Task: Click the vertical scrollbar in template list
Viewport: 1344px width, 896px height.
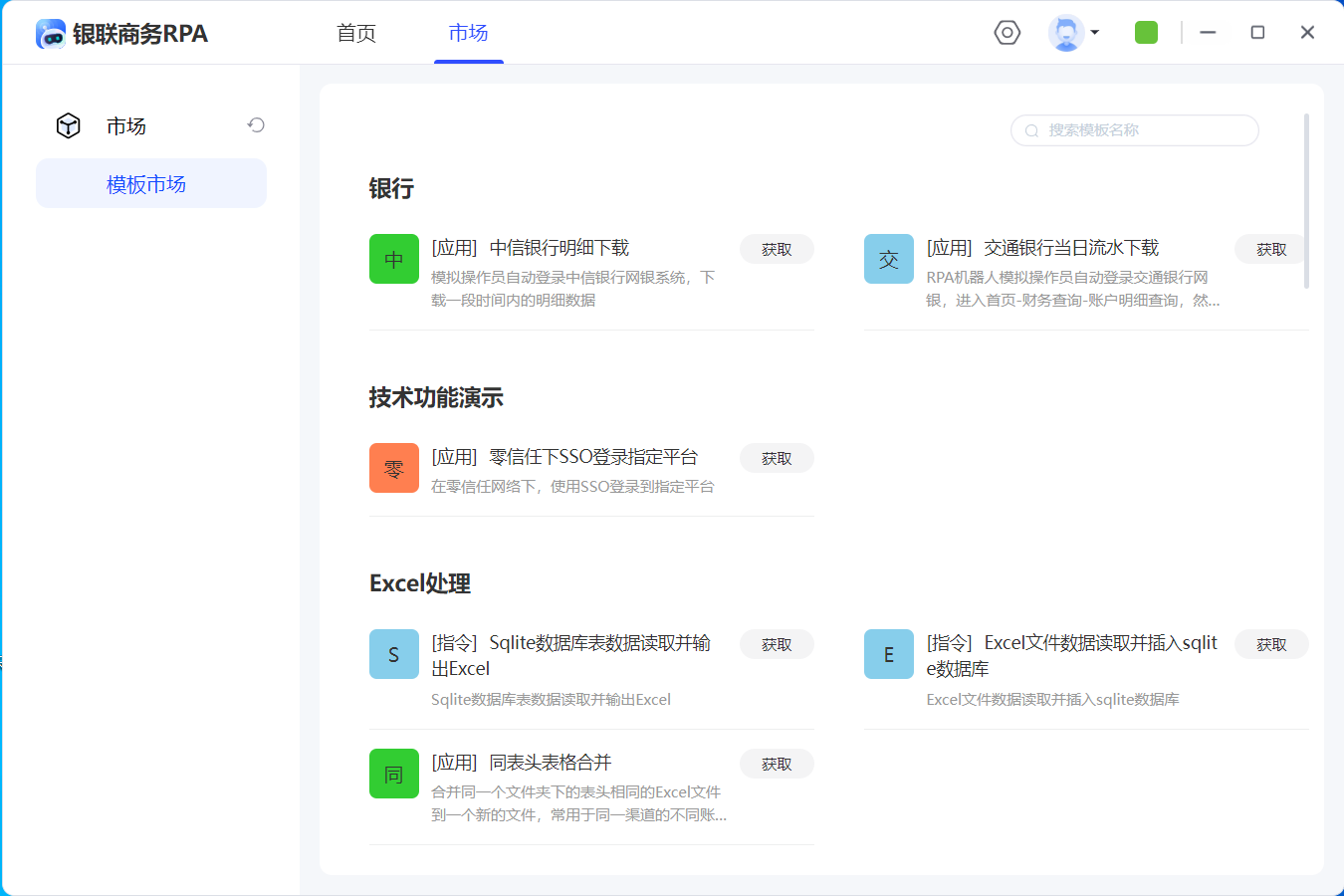Action: point(1306,201)
